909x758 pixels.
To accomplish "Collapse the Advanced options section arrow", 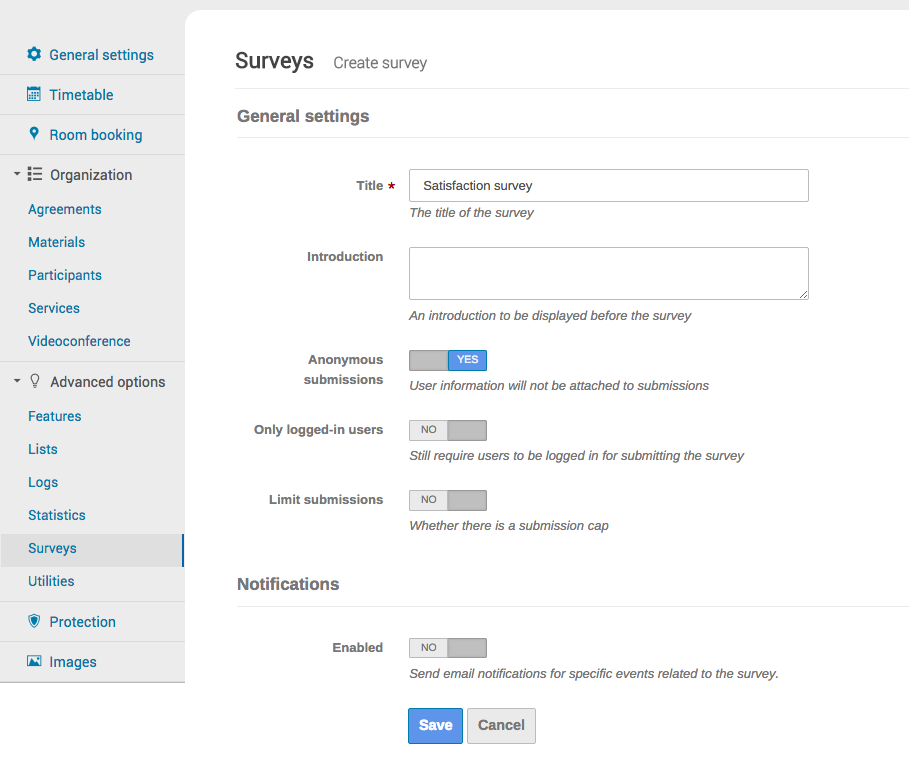I will 17,381.
